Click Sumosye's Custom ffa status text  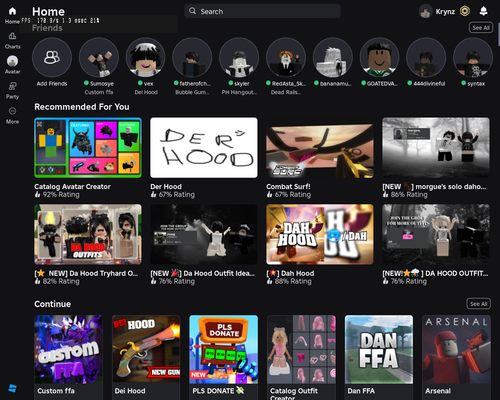tap(99, 92)
